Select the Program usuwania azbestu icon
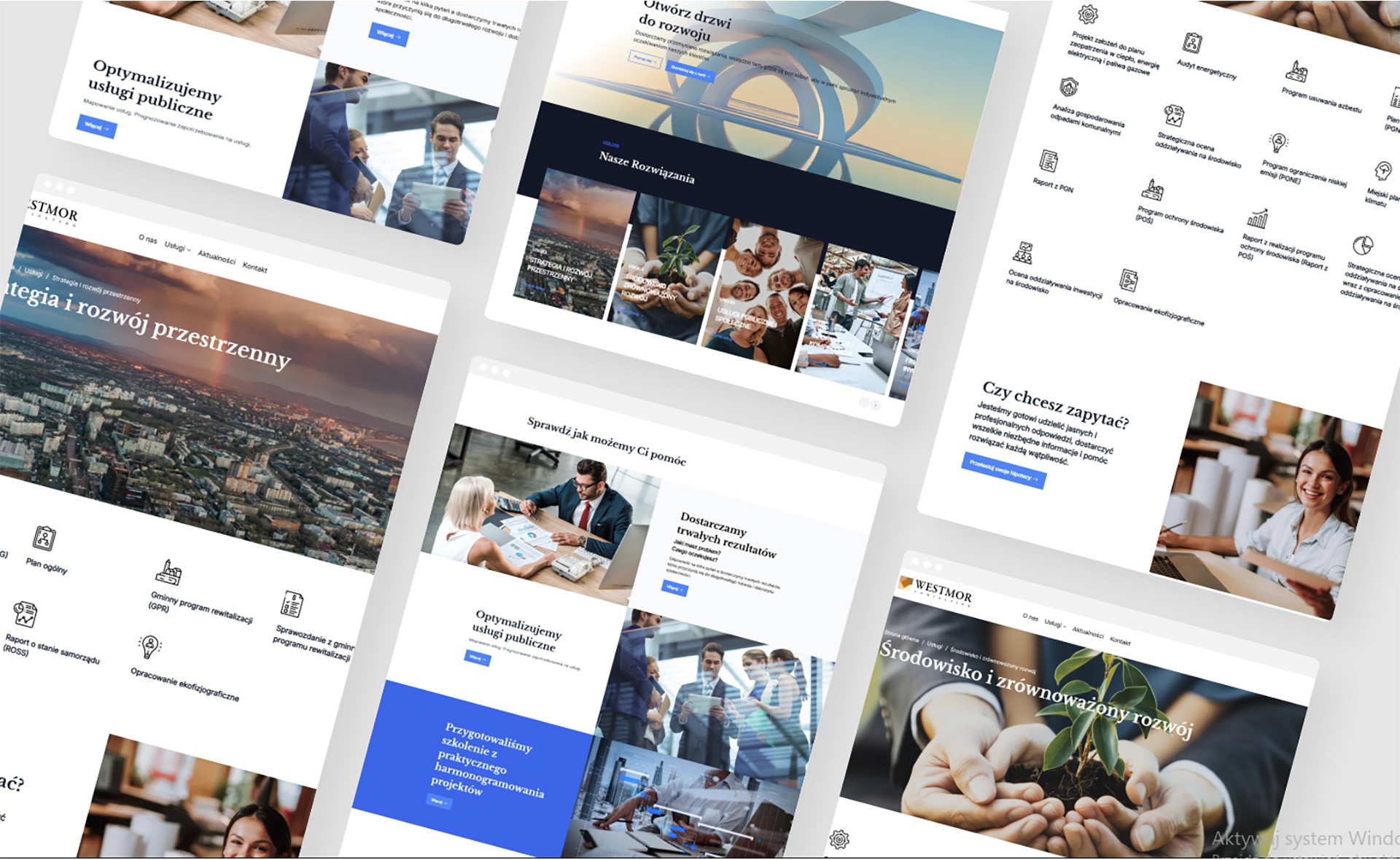Image resolution: width=1400 pixels, height=860 pixels. pos(1296,71)
